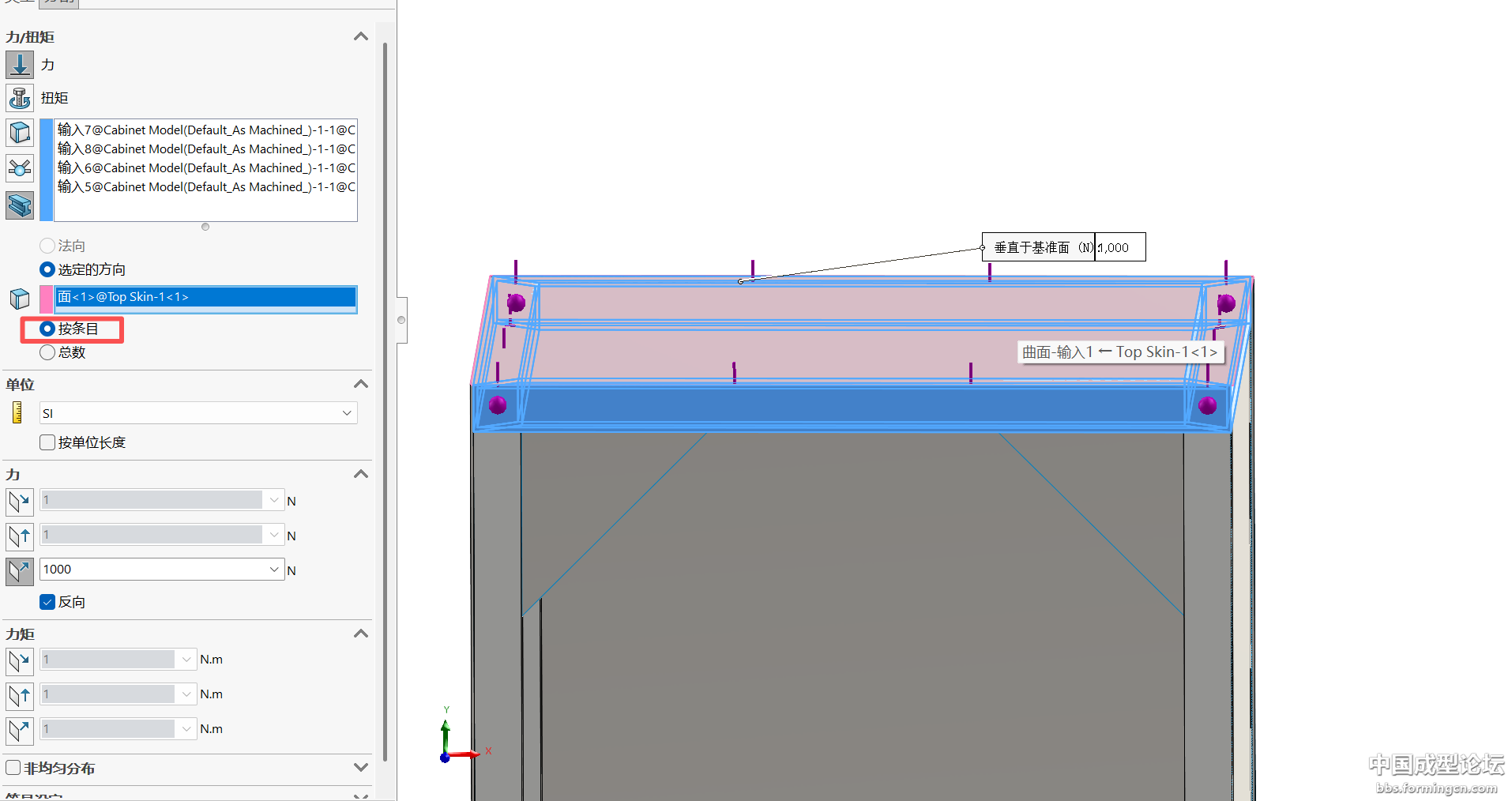Toggle the normal-to-plane force icon next to 1000
Image resolution: width=1512 pixels, height=801 pixels.
pos(20,570)
